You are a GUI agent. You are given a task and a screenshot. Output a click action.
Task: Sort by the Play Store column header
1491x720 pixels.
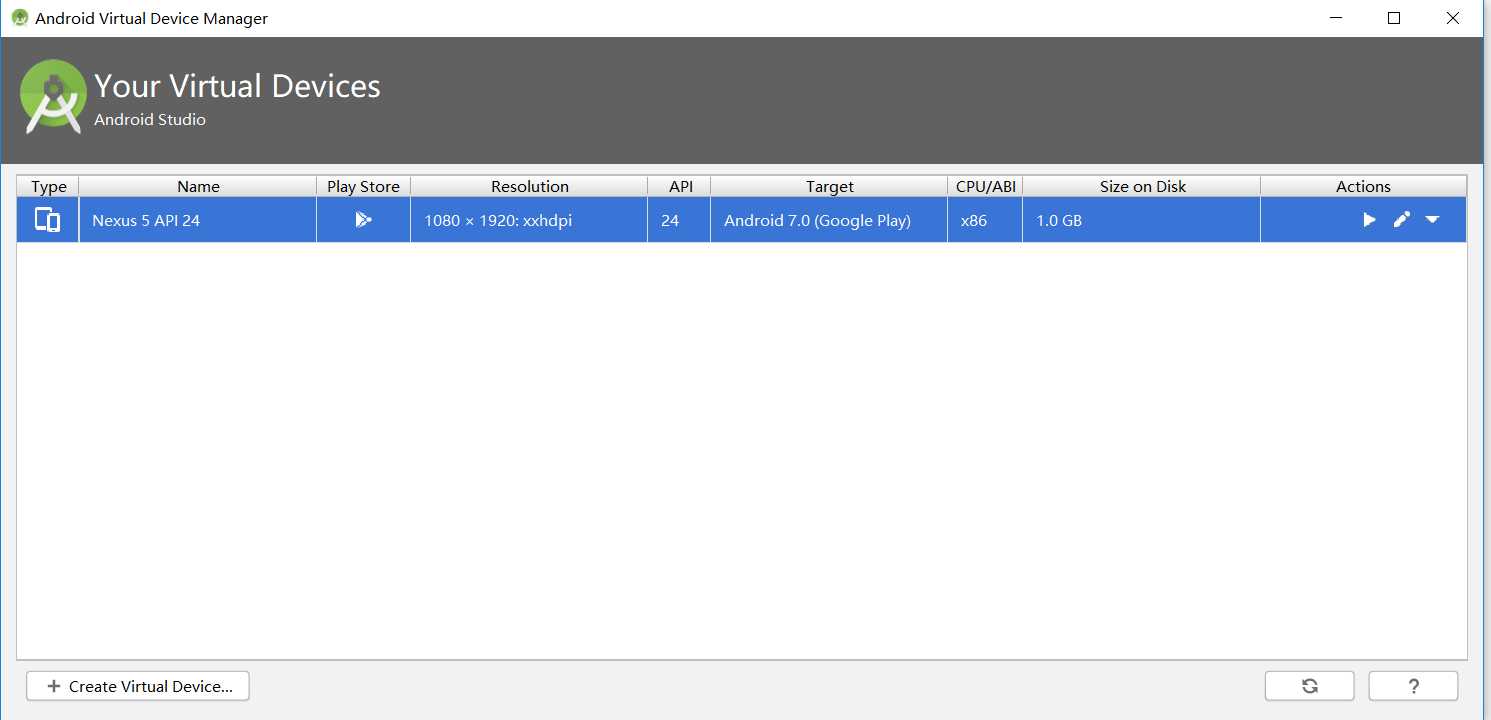[x=363, y=186]
